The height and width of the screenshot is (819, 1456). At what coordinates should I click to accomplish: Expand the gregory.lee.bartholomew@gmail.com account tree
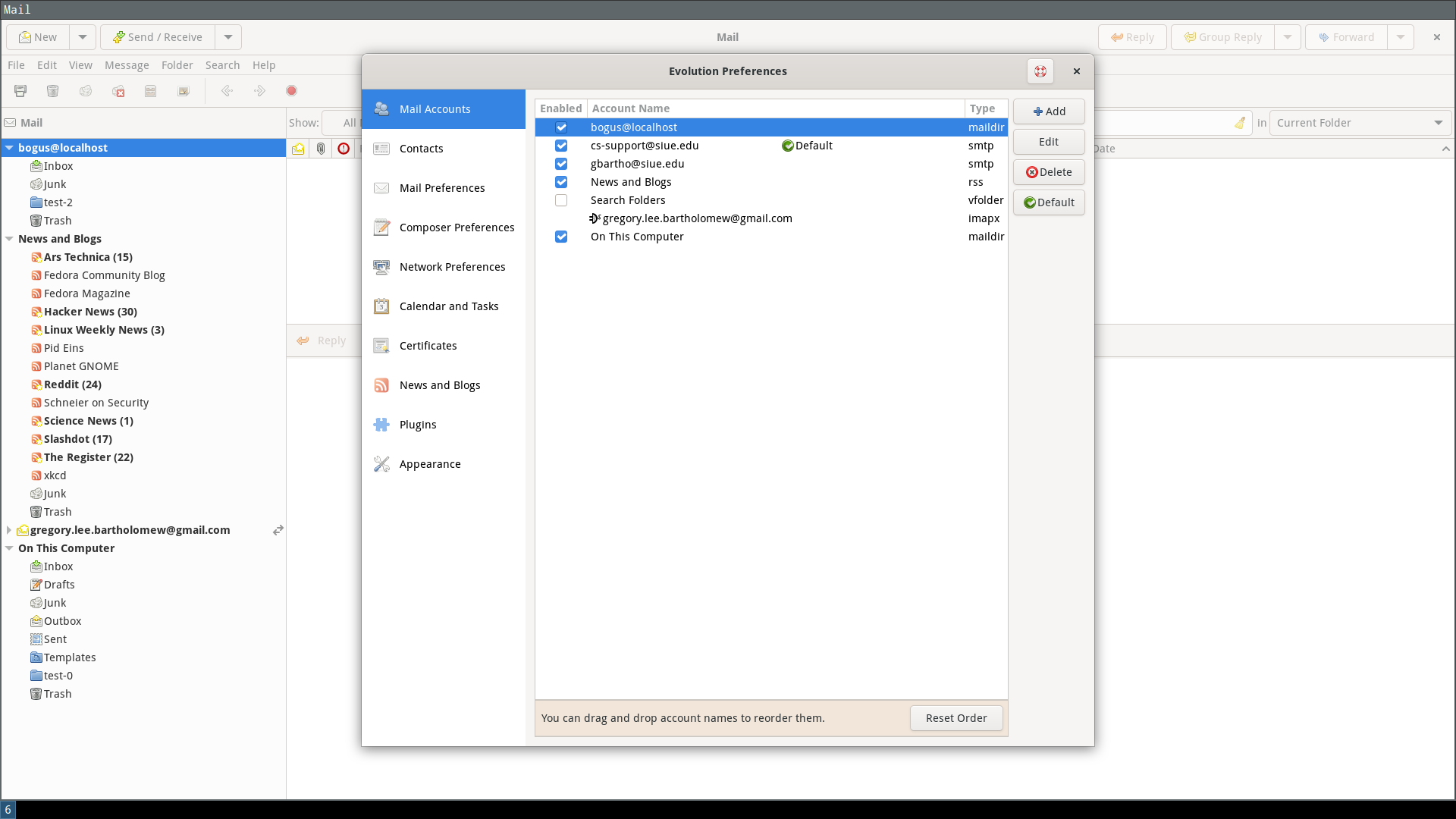(x=9, y=530)
